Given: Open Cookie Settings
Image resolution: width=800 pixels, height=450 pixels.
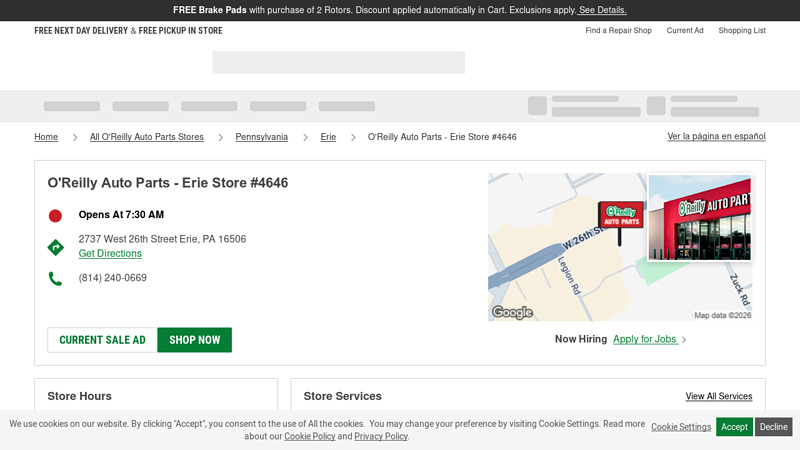Looking at the screenshot, I should coord(681,427).
